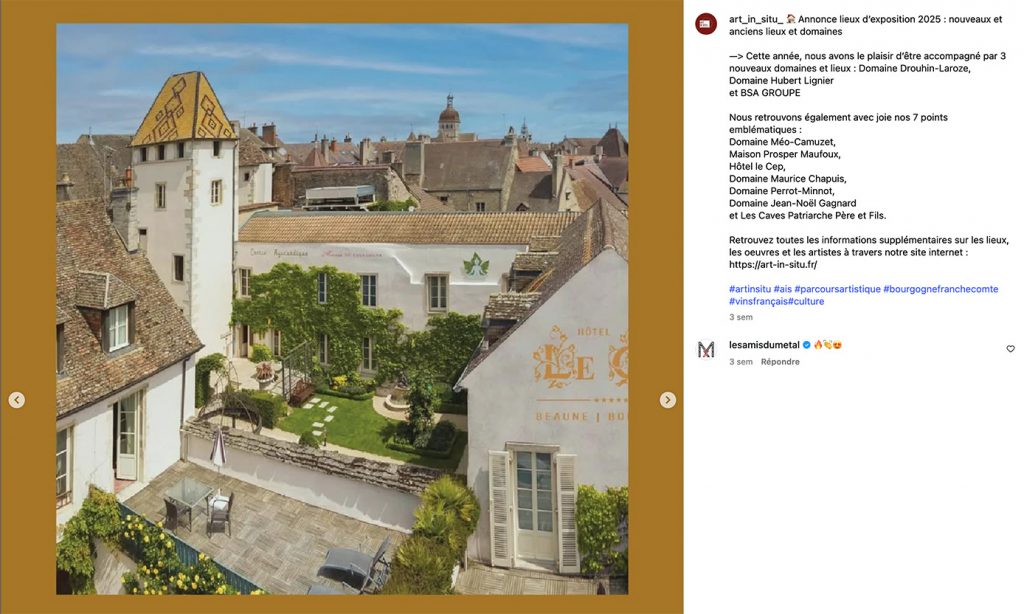Screen dimensions: 1024x614
Task: Select the text 'Maison Prosper Maufoux,'
Action: pyautogui.click(x=785, y=154)
